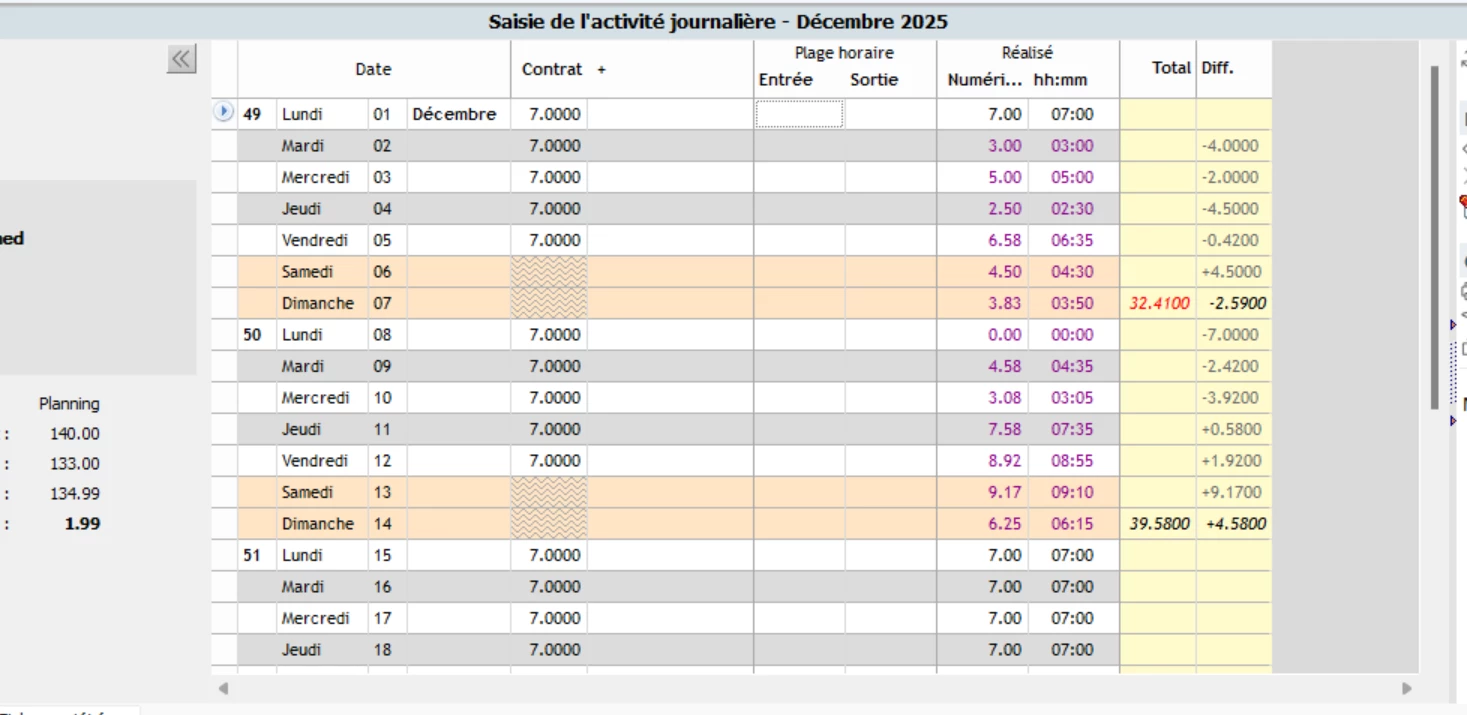Image resolution: width=1467 pixels, height=715 pixels.
Task: Click the Total column header
Action: pyautogui.click(x=1170, y=68)
